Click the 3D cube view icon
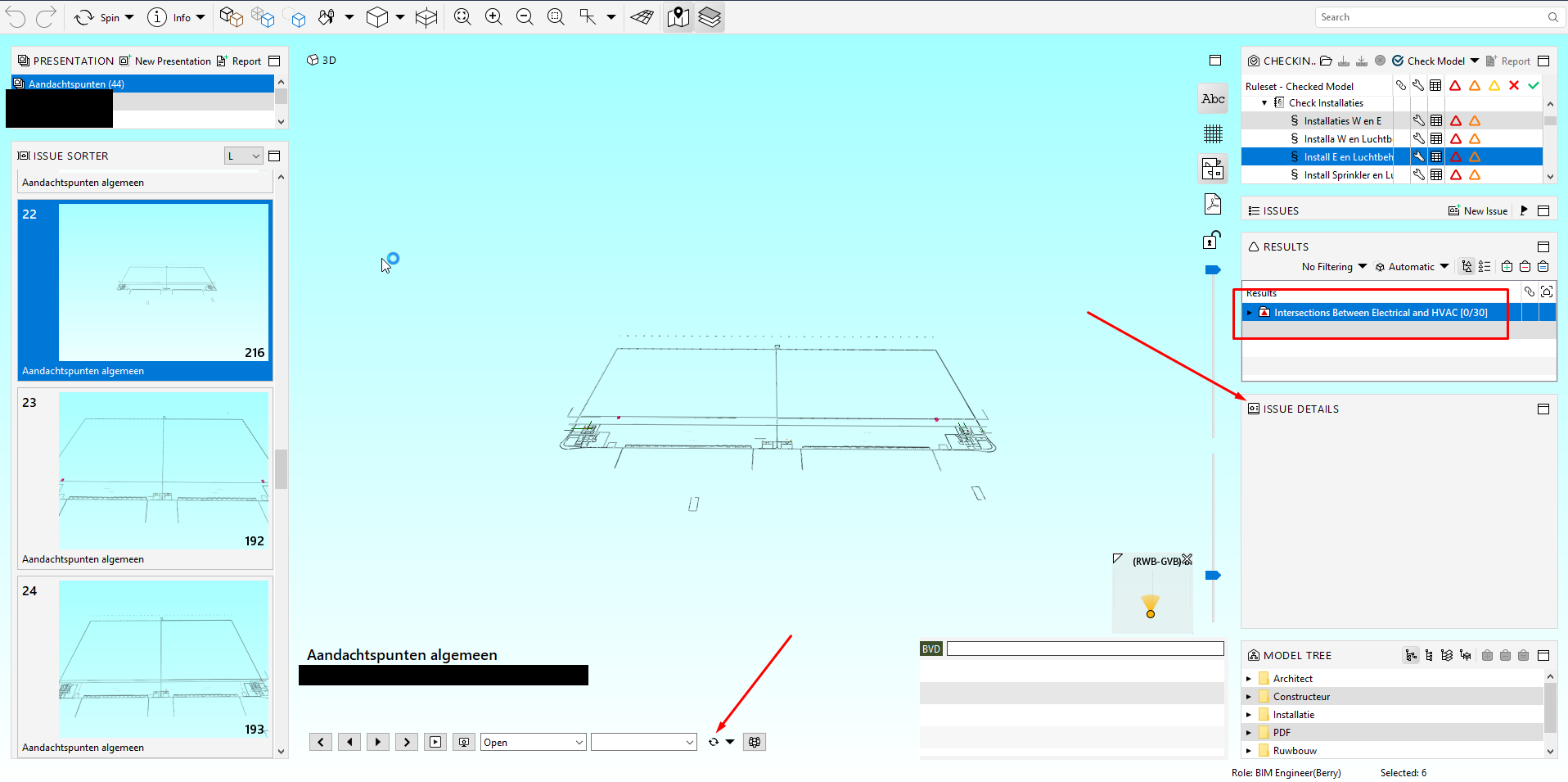1568x782 pixels. pos(377,17)
